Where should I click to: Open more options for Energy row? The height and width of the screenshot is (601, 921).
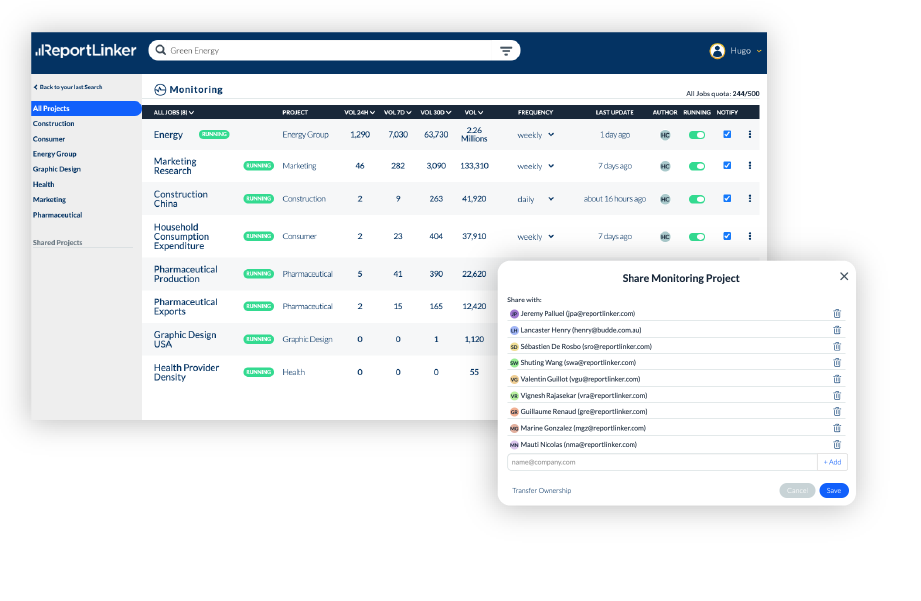coord(749,135)
